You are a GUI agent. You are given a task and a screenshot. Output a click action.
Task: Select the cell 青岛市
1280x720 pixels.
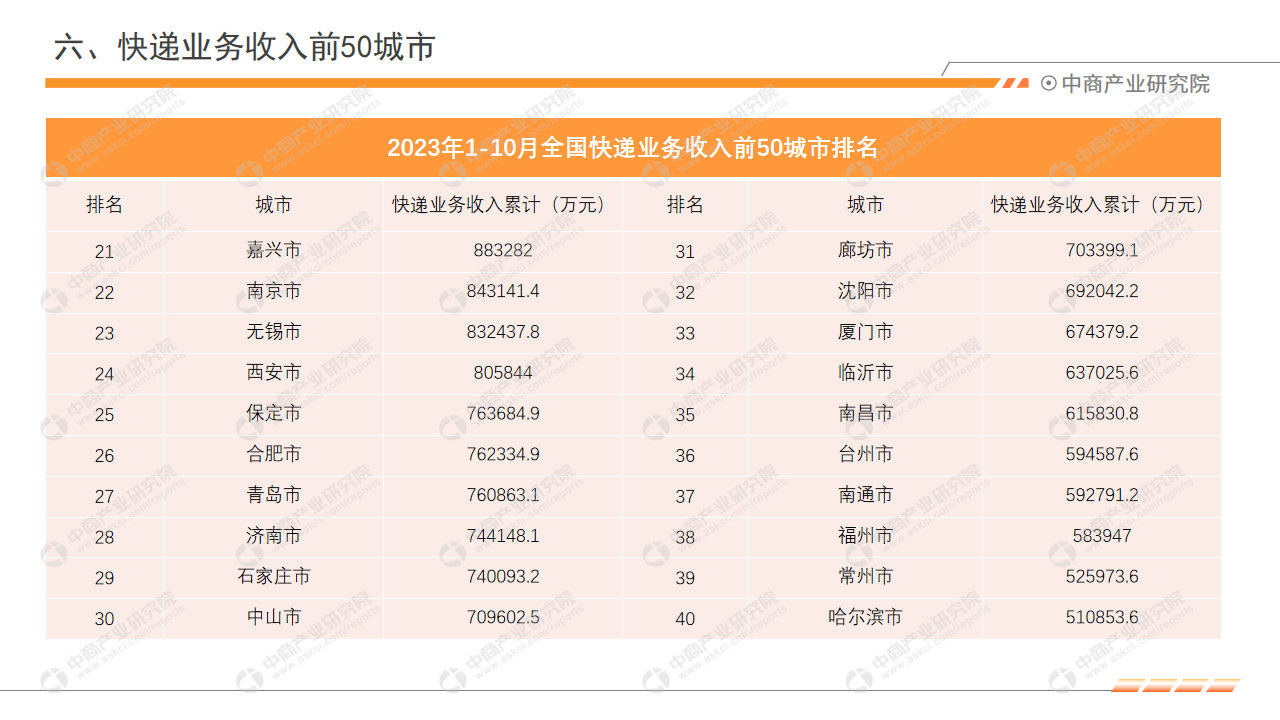[274, 495]
